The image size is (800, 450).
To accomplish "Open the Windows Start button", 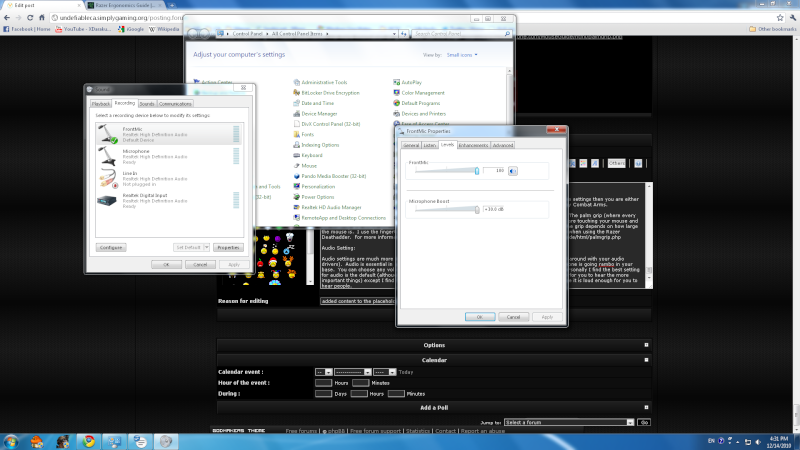I will coord(11,441).
